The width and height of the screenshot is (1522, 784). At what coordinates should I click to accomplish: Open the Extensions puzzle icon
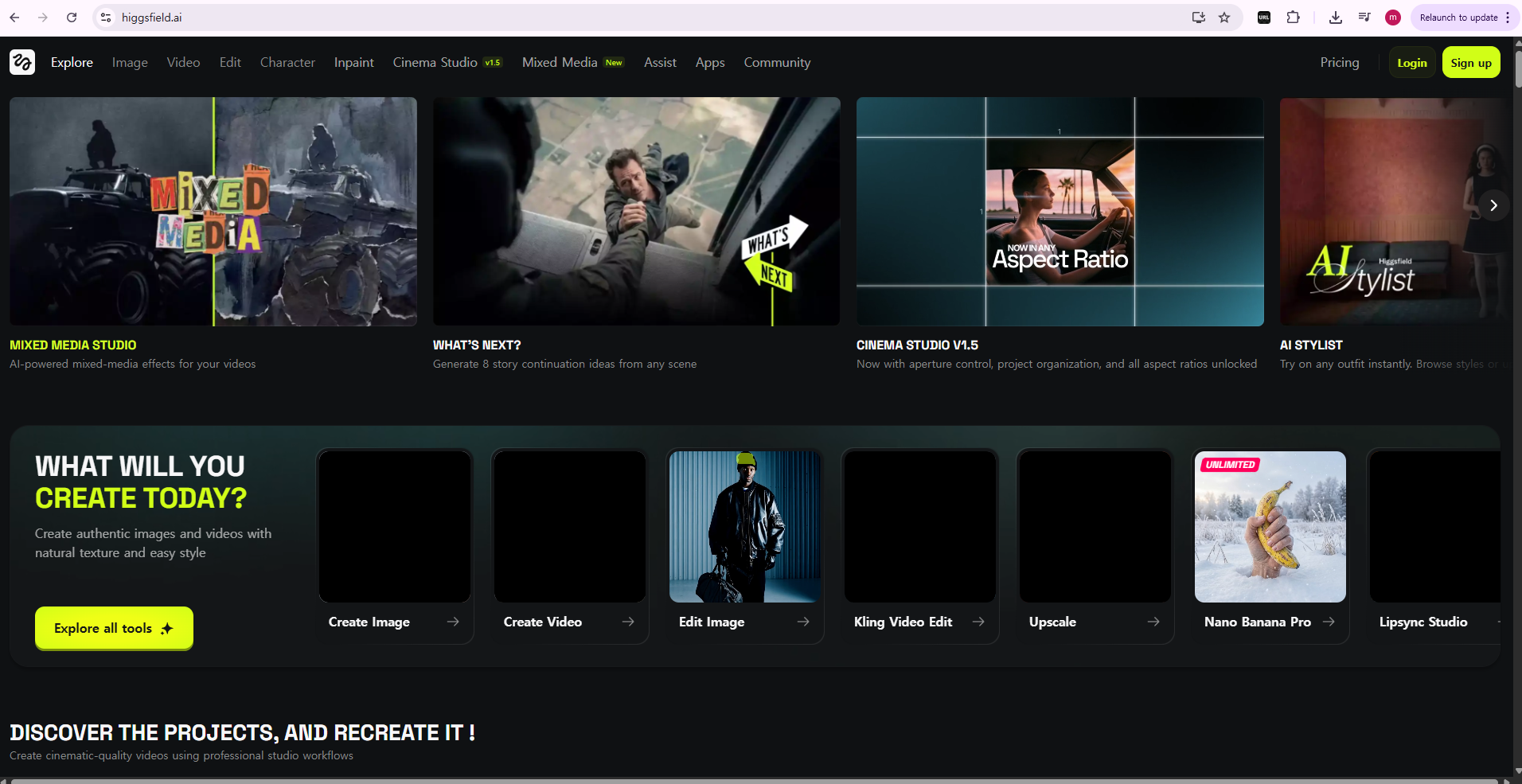coord(1294,18)
